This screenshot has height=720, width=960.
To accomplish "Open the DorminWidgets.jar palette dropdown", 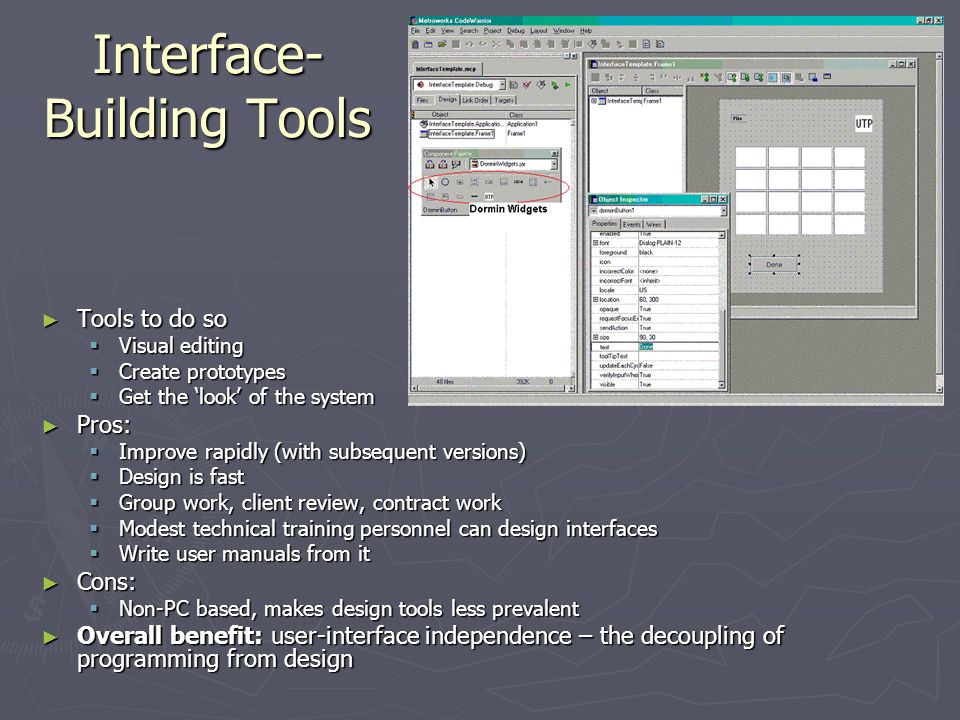I will 554,164.
